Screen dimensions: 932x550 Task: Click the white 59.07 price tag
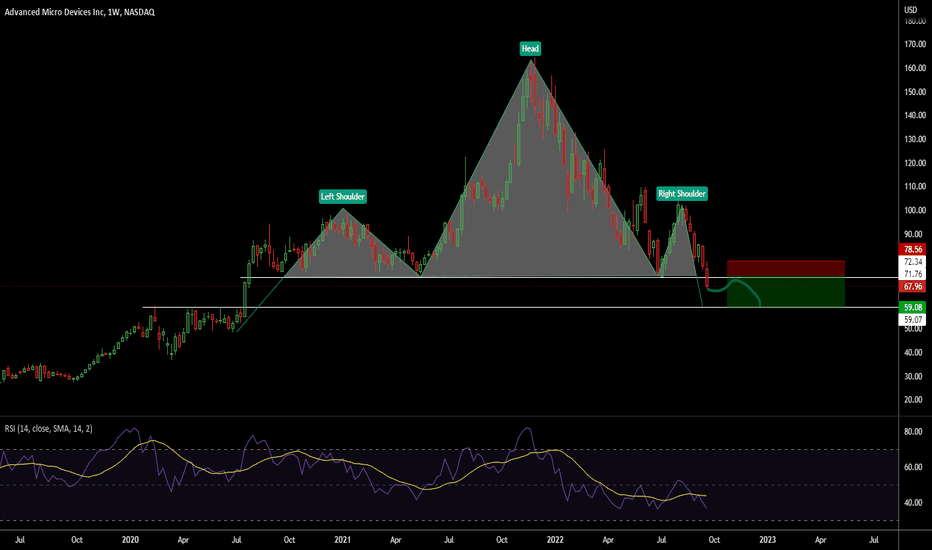[x=913, y=319]
